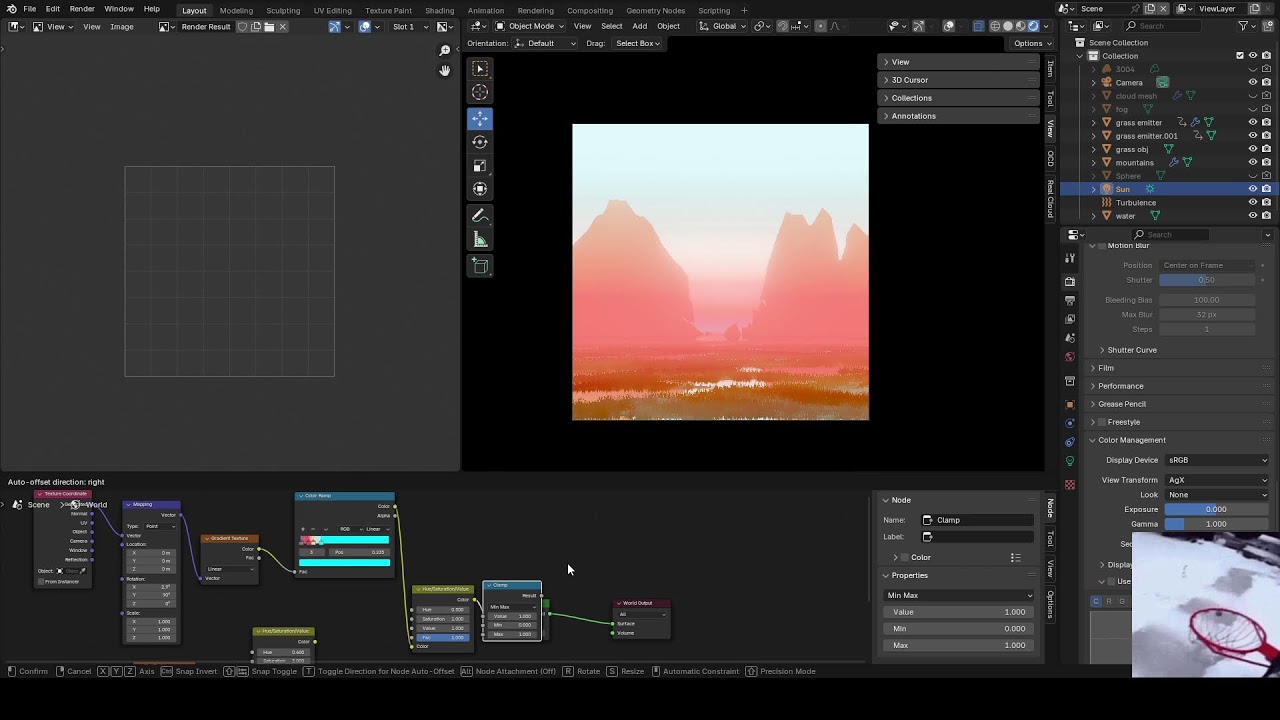Choose the Add Cube tool
1280x720 pixels.
(x=480, y=266)
